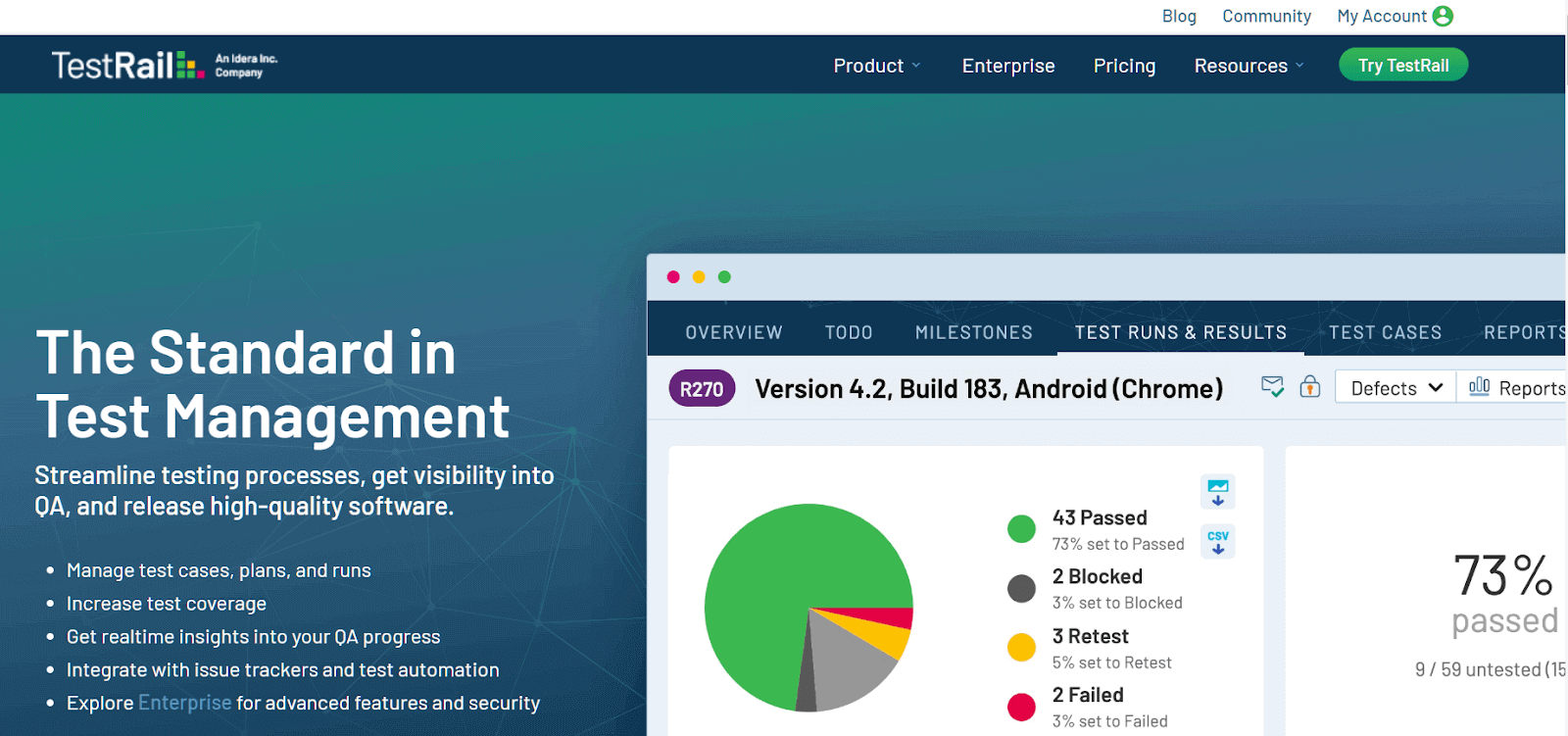The image size is (1568, 736).
Task: Switch to the OVERVIEW tab
Action: tap(734, 332)
